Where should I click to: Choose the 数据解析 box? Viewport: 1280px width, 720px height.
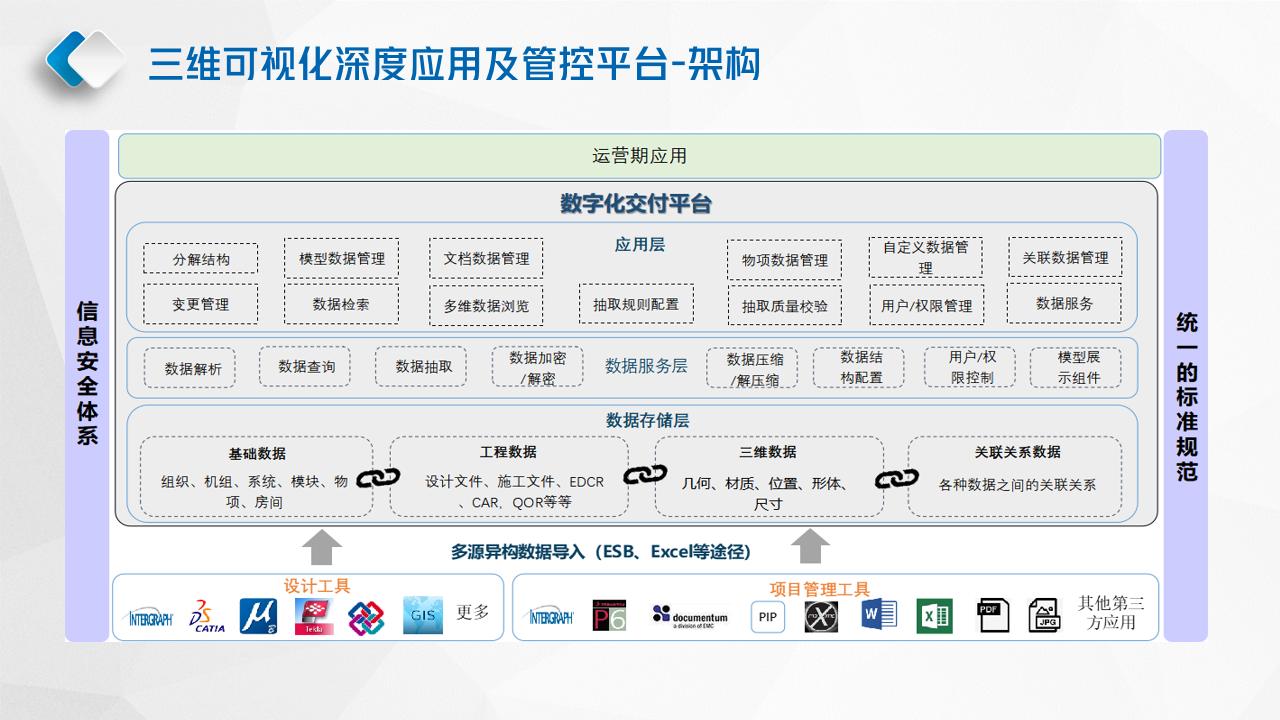[x=190, y=368]
